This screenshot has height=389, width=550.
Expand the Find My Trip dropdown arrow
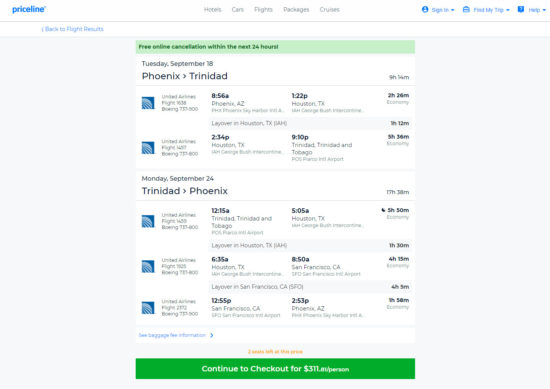pos(508,10)
